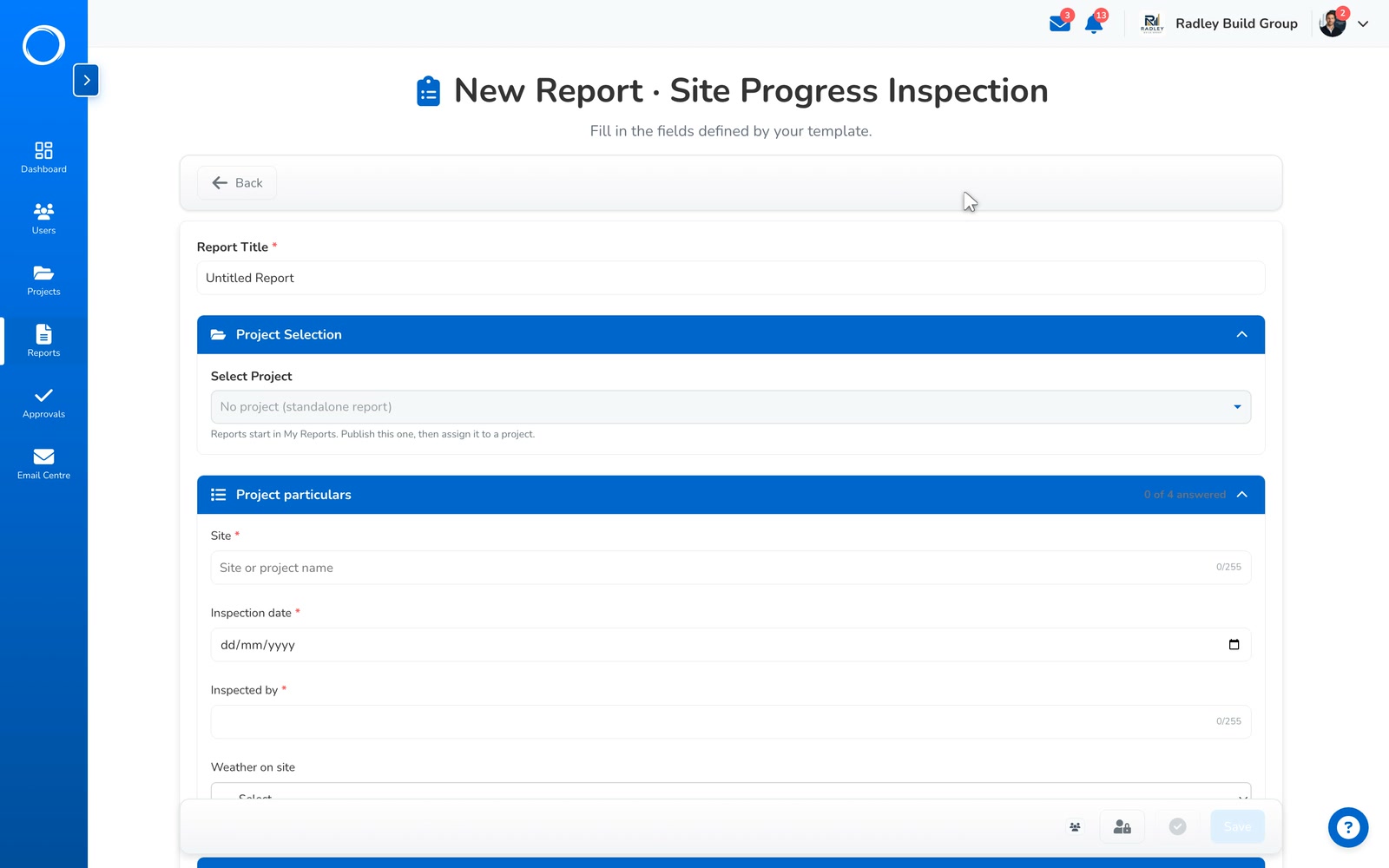This screenshot has width=1389, height=868.
Task: Open the help question mark button
Action: [1348, 827]
